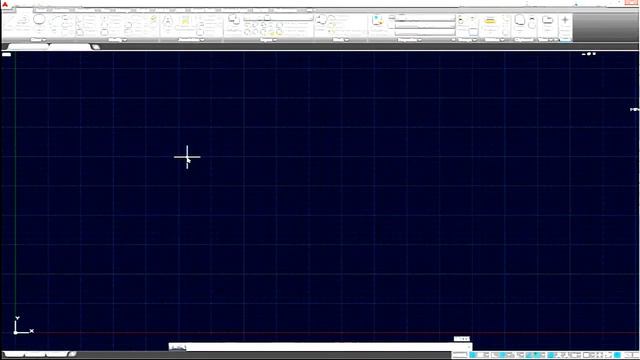
Task: Open the top Properties panel dropdown
Action: coord(425,19)
